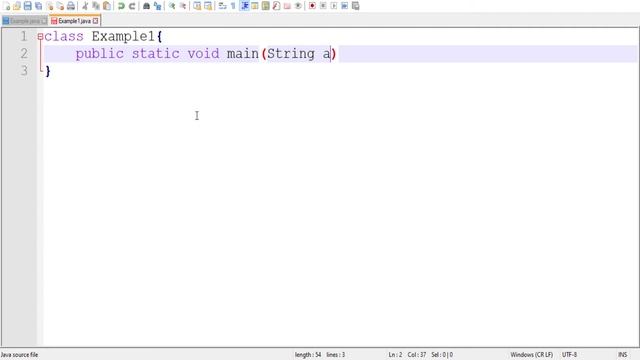Click the word 'class' on line 1
The image size is (640, 360).
click(64, 36)
